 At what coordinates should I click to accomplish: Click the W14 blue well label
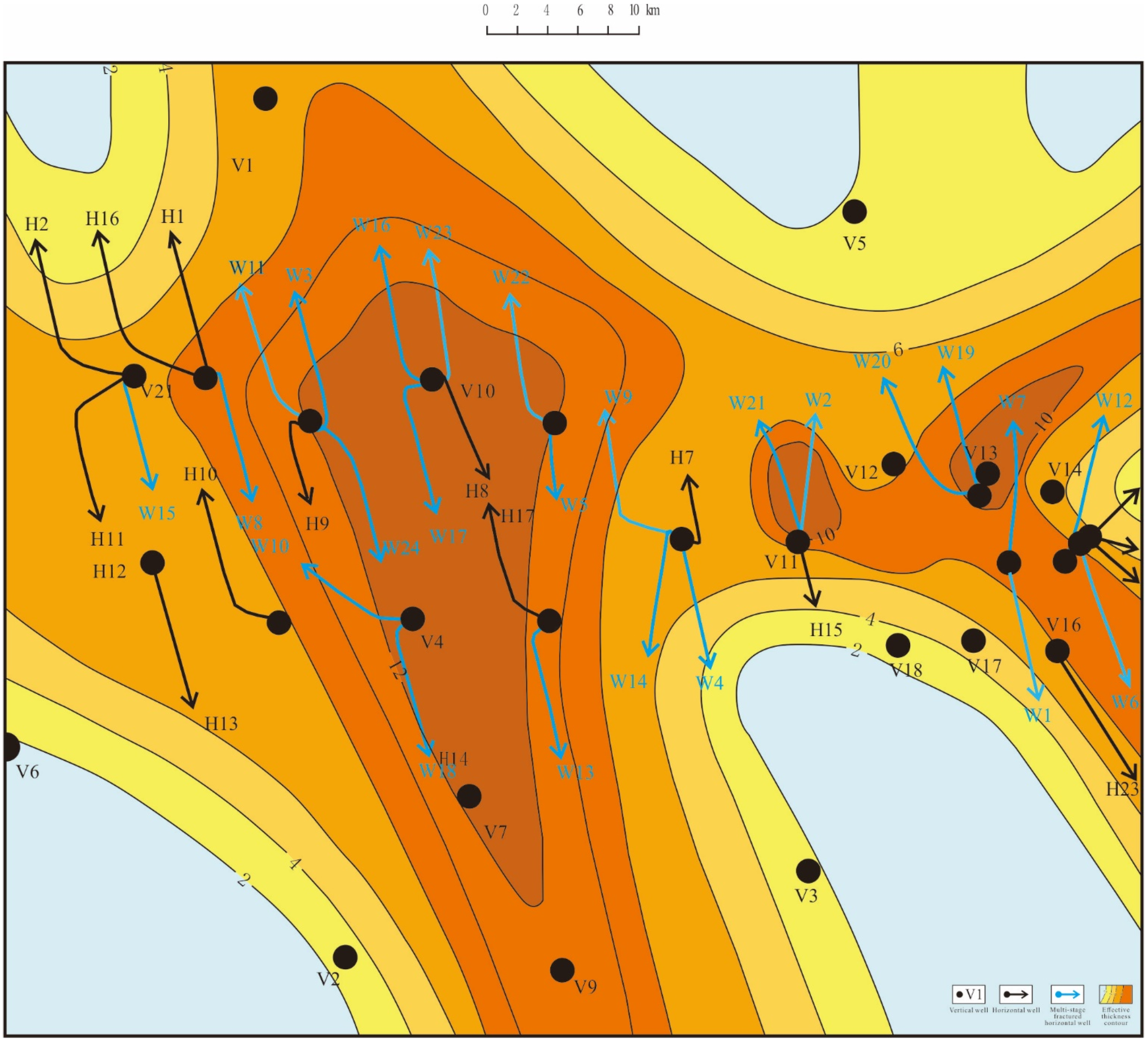click(x=628, y=681)
